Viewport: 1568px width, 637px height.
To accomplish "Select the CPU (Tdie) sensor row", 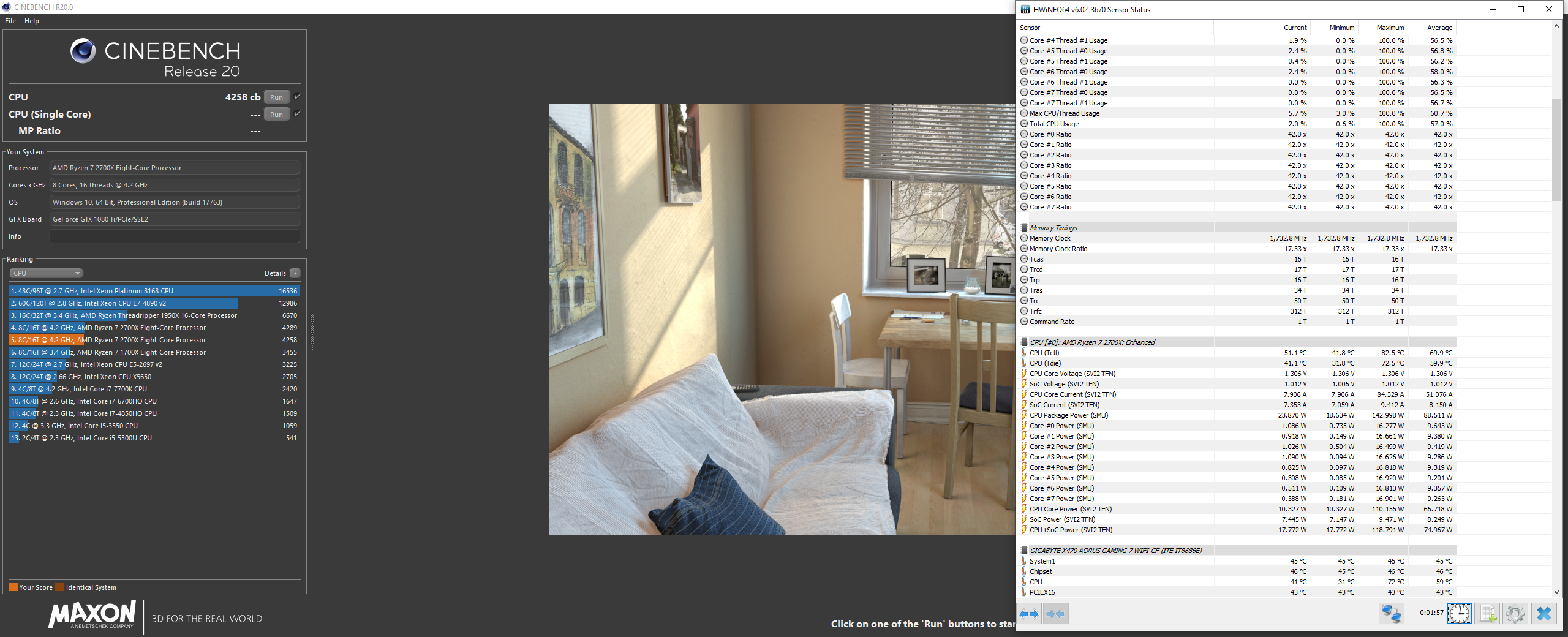I will coord(1237,363).
